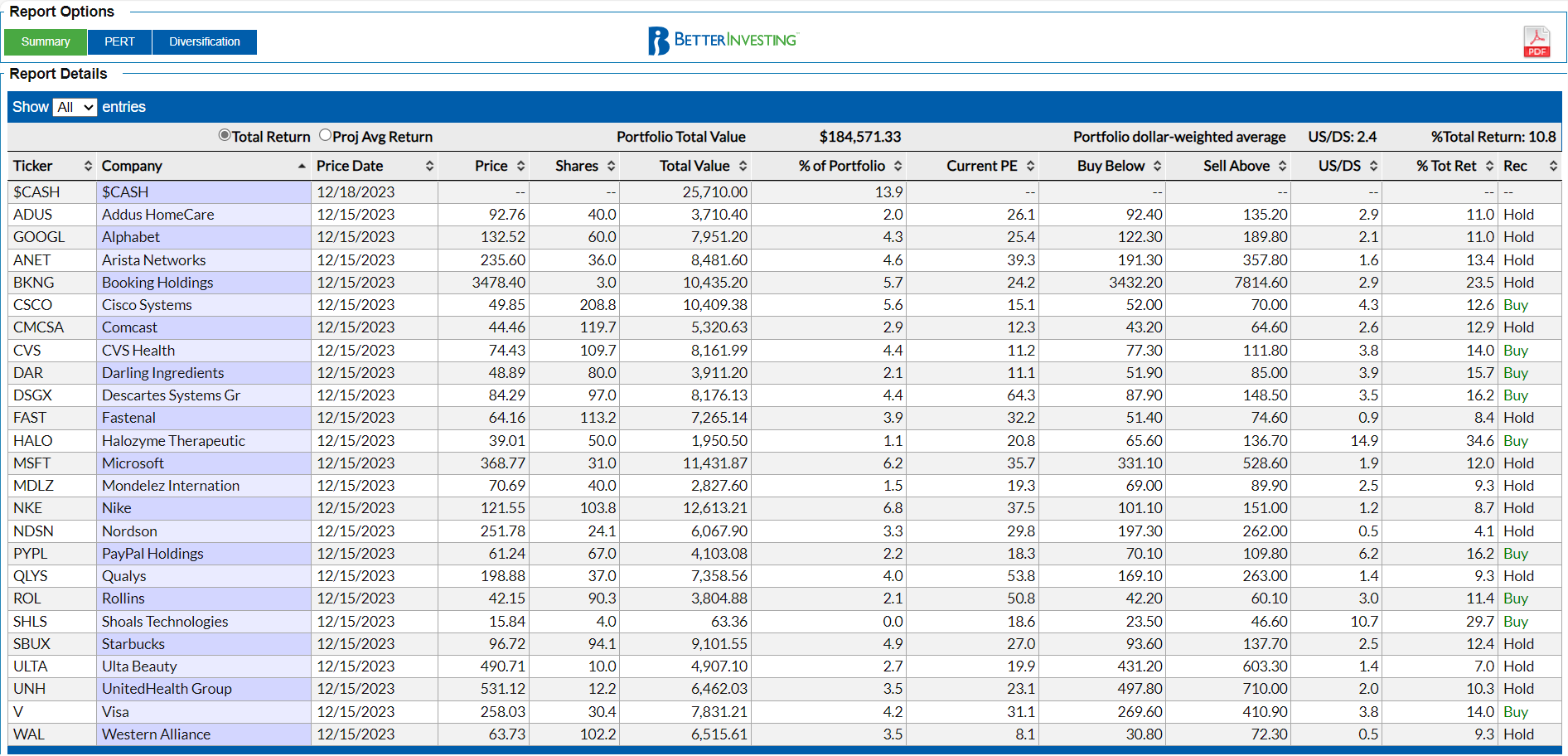
Task: Export report using the PDF icon
Action: [x=1537, y=41]
